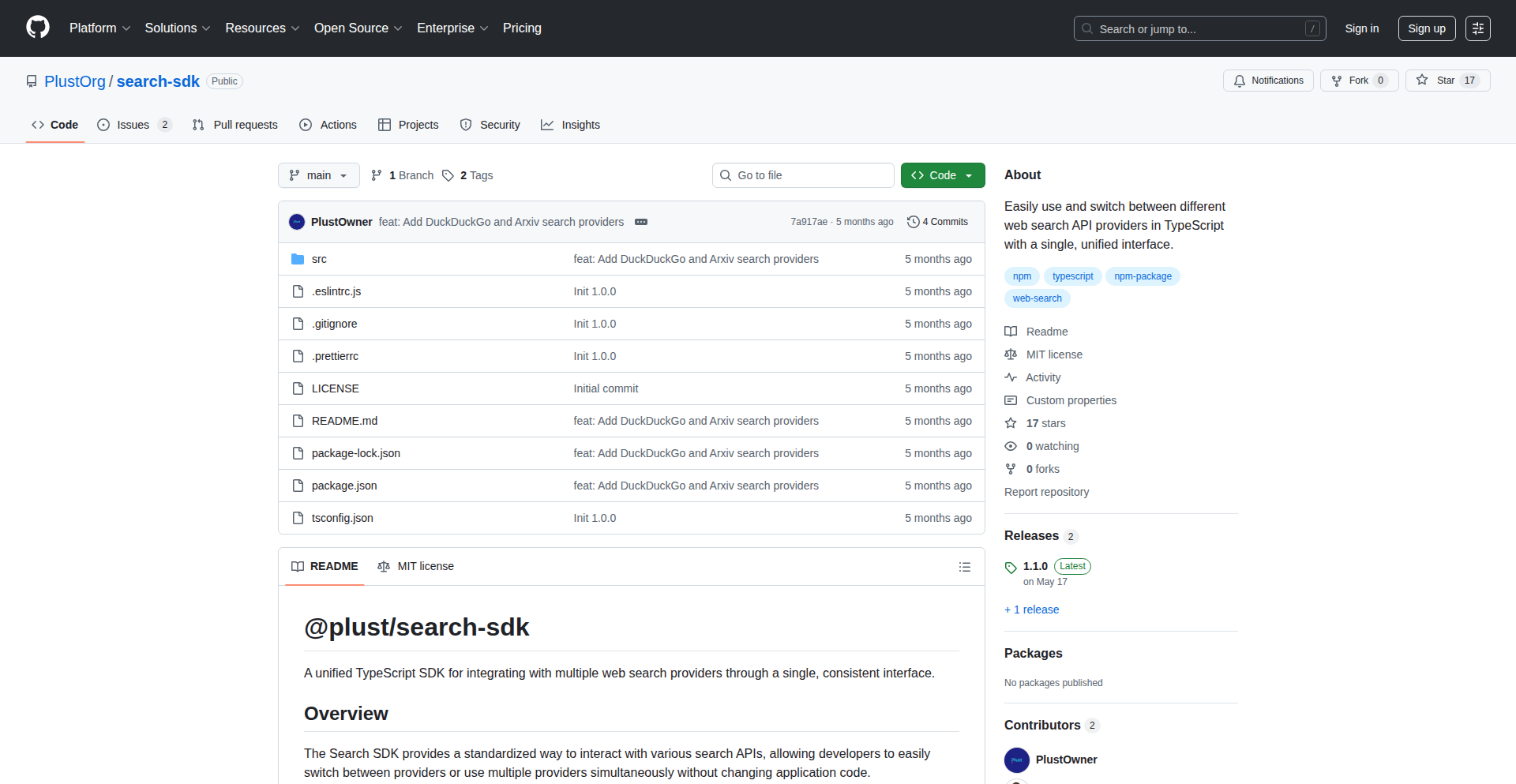Open the main branch dropdown
The image size is (1516, 784).
[x=318, y=175]
